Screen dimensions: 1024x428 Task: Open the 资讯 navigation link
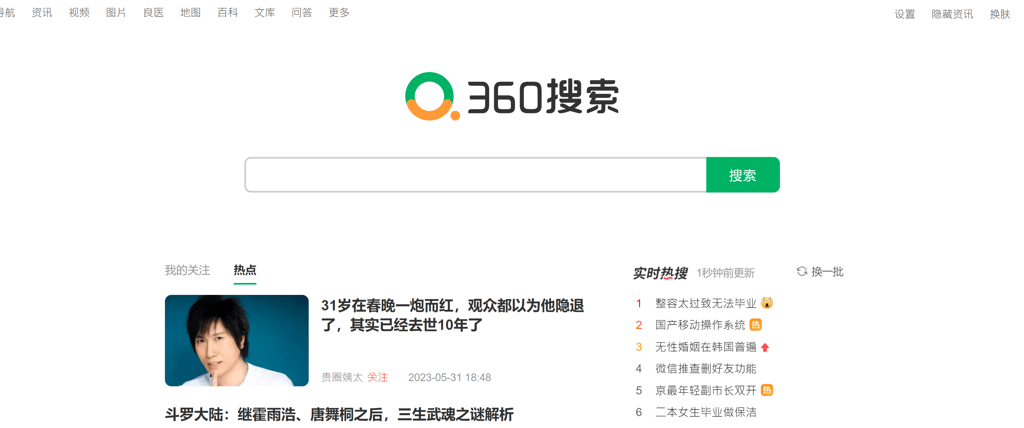[x=42, y=12]
